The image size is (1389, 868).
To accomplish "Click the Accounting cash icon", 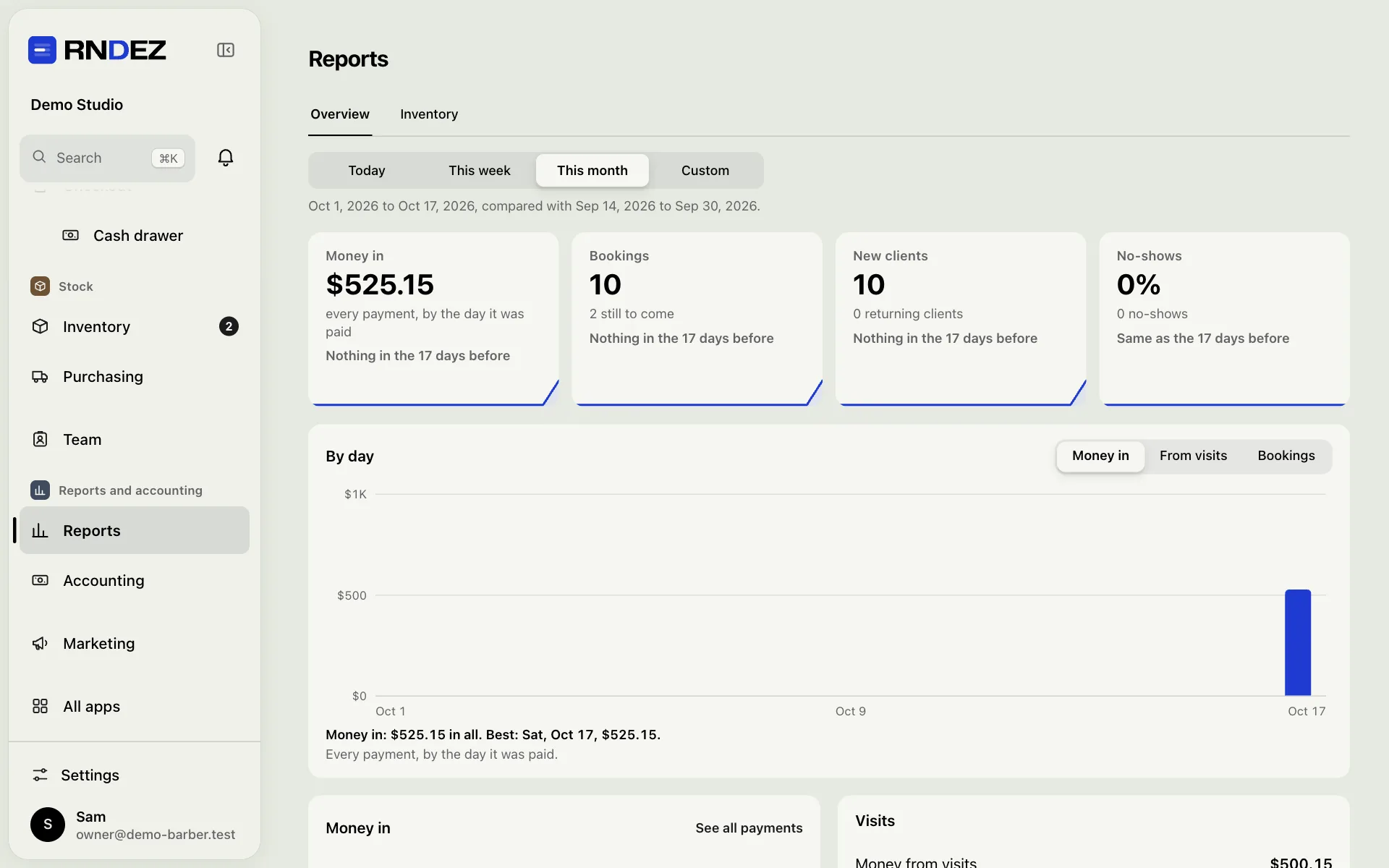I will (41, 580).
